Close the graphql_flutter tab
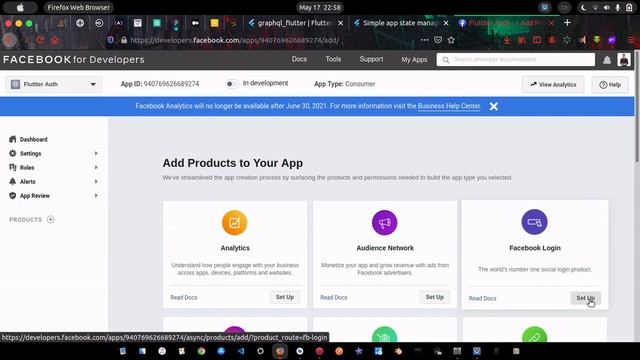This screenshot has width=640, height=360. tap(340, 23)
